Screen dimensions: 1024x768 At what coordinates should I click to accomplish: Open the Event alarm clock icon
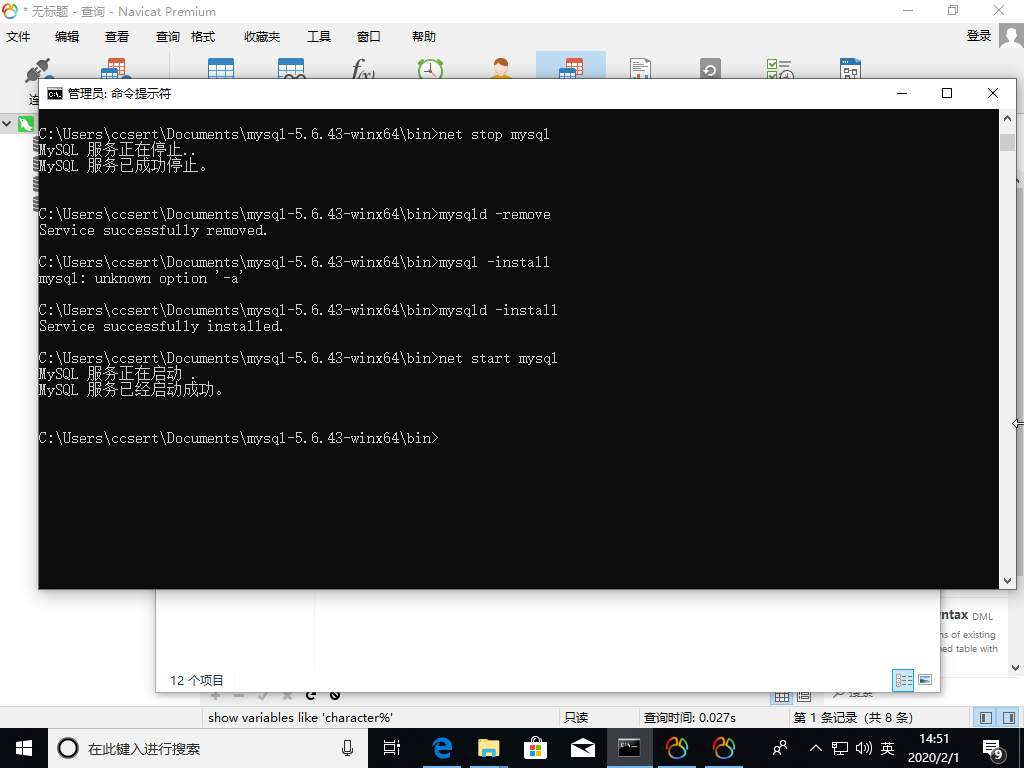pos(430,69)
